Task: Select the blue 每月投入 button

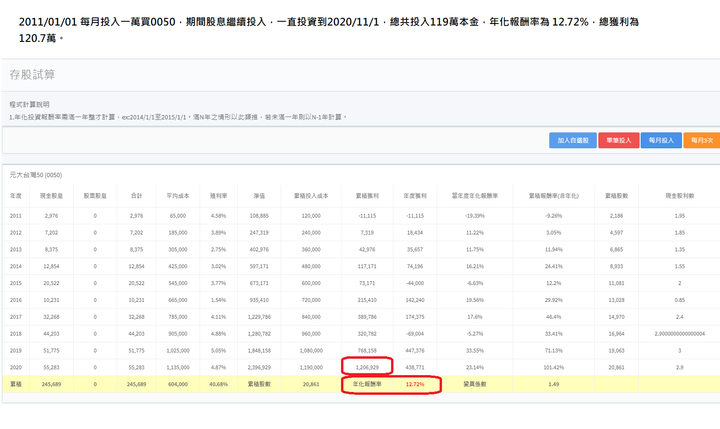Action: 661,141
